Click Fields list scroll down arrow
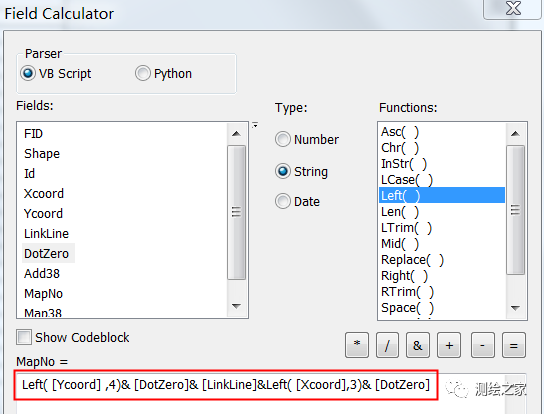 pyautogui.click(x=236, y=306)
